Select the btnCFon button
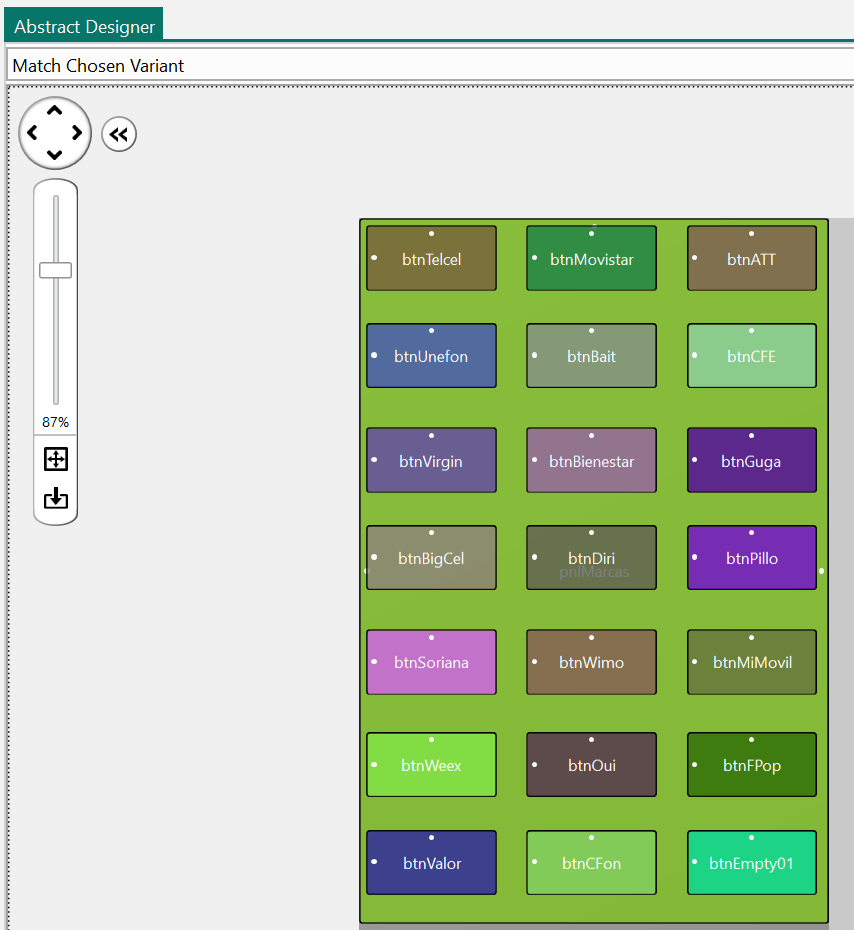 click(x=591, y=862)
